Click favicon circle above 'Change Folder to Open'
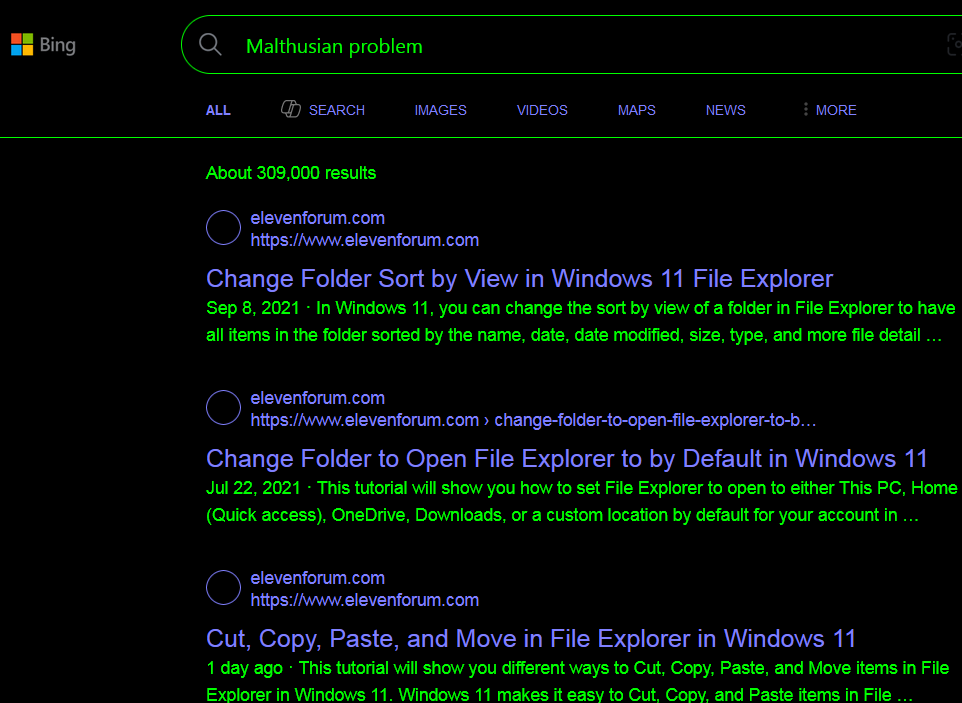 [223, 407]
